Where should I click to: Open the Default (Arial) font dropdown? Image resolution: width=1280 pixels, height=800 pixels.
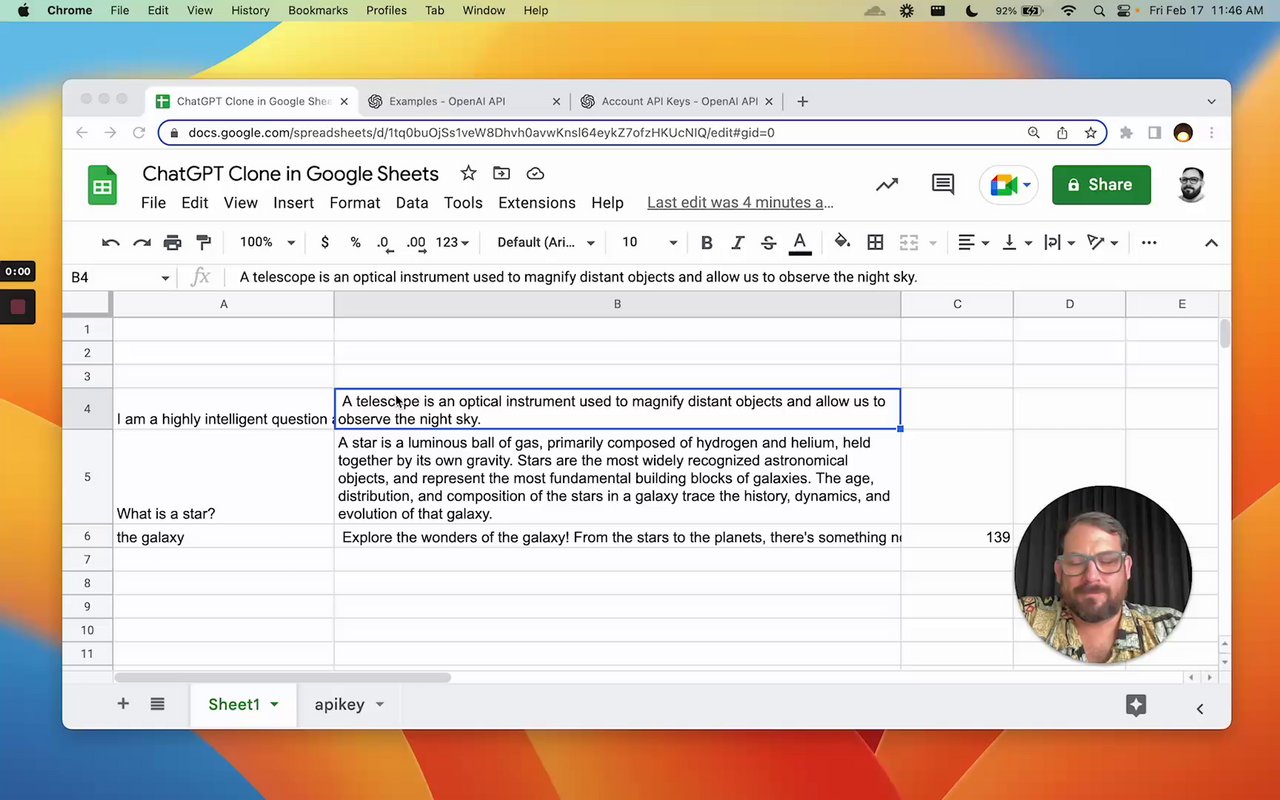(546, 242)
